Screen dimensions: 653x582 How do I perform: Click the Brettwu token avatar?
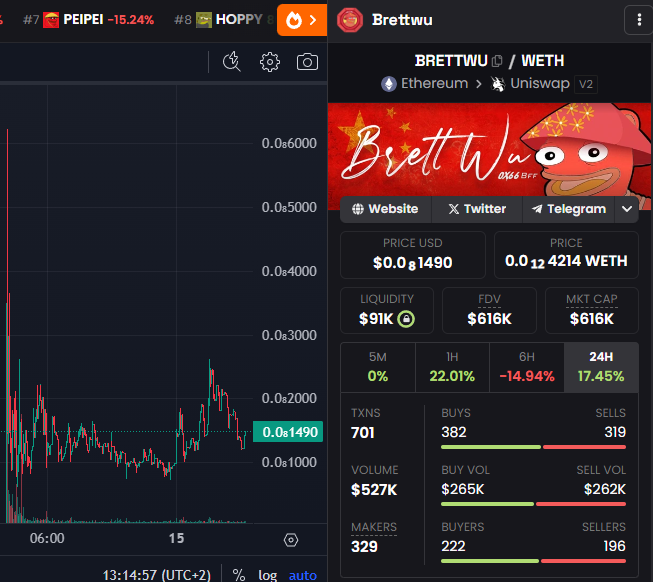pyautogui.click(x=350, y=20)
